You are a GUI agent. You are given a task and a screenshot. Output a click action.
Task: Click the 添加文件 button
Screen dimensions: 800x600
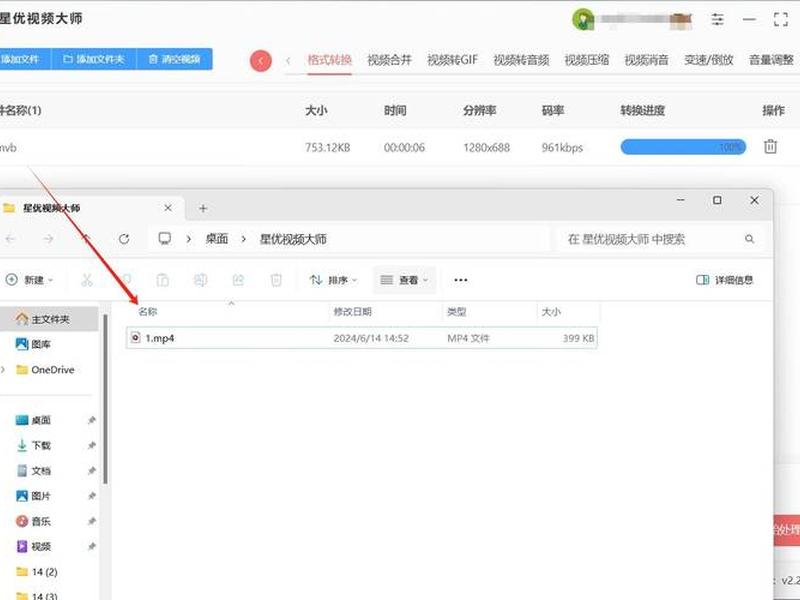click(x=25, y=59)
